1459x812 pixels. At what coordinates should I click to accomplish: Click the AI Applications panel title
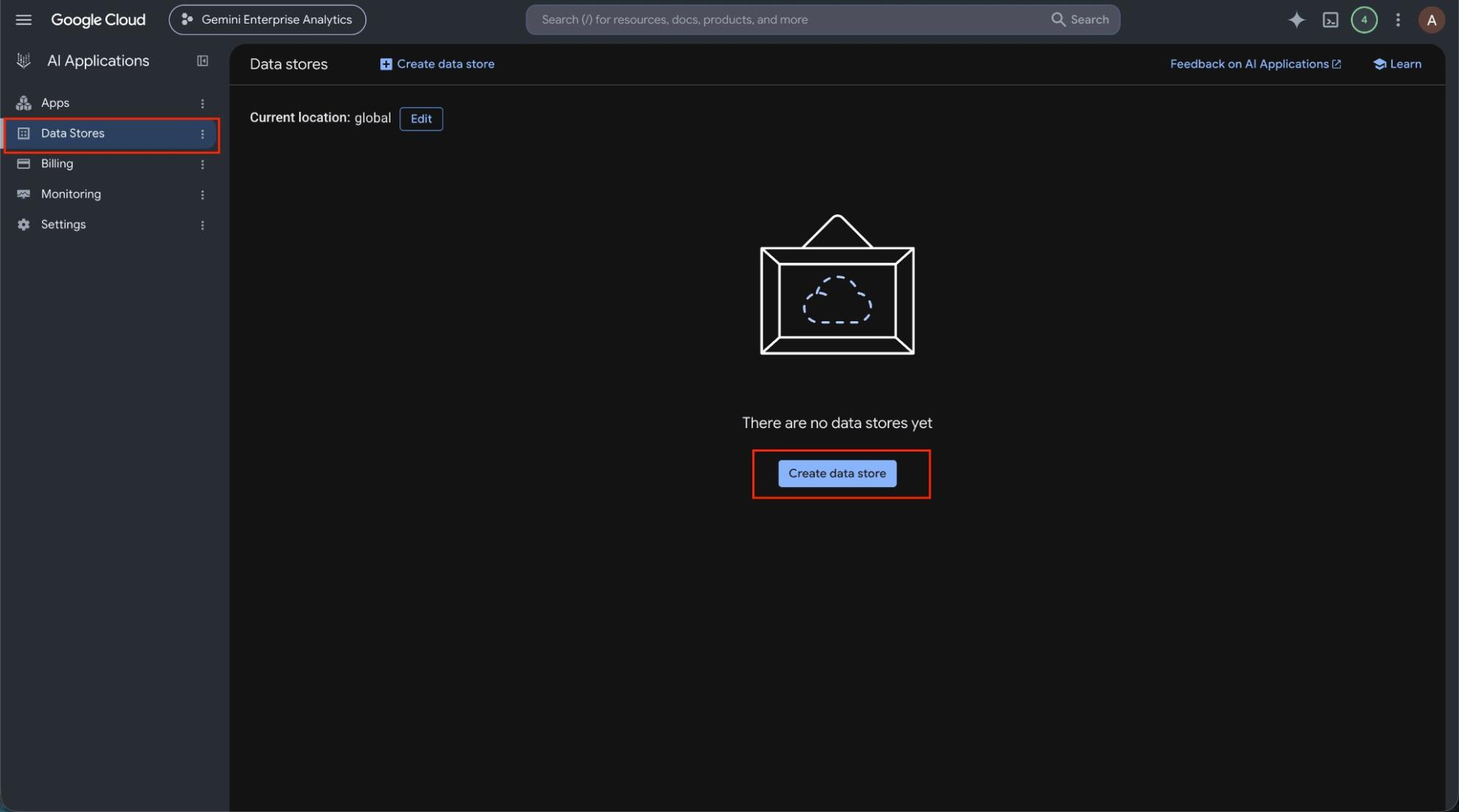pos(98,61)
